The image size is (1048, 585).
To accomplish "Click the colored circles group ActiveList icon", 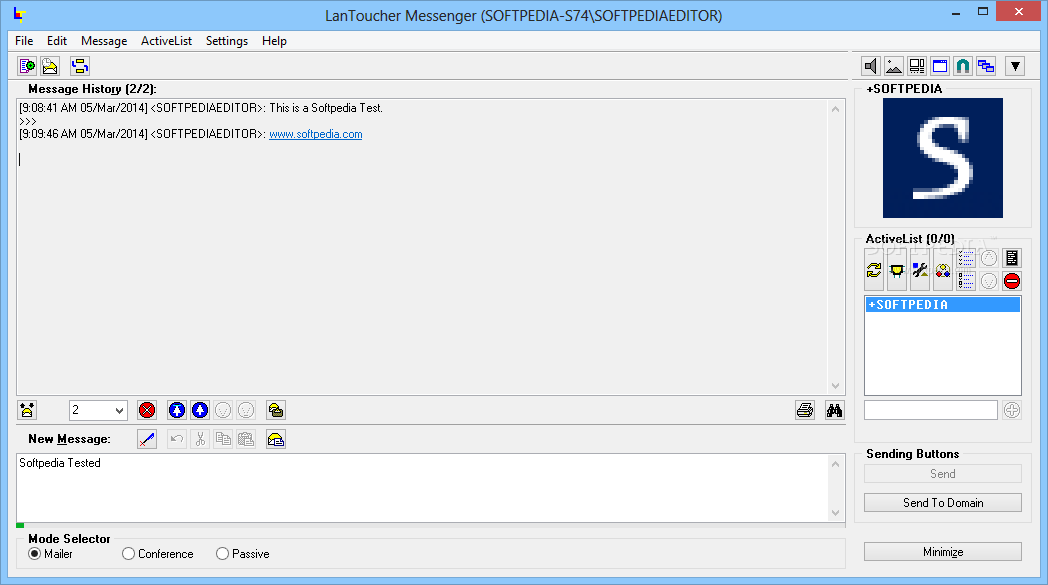I will [943, 269].
